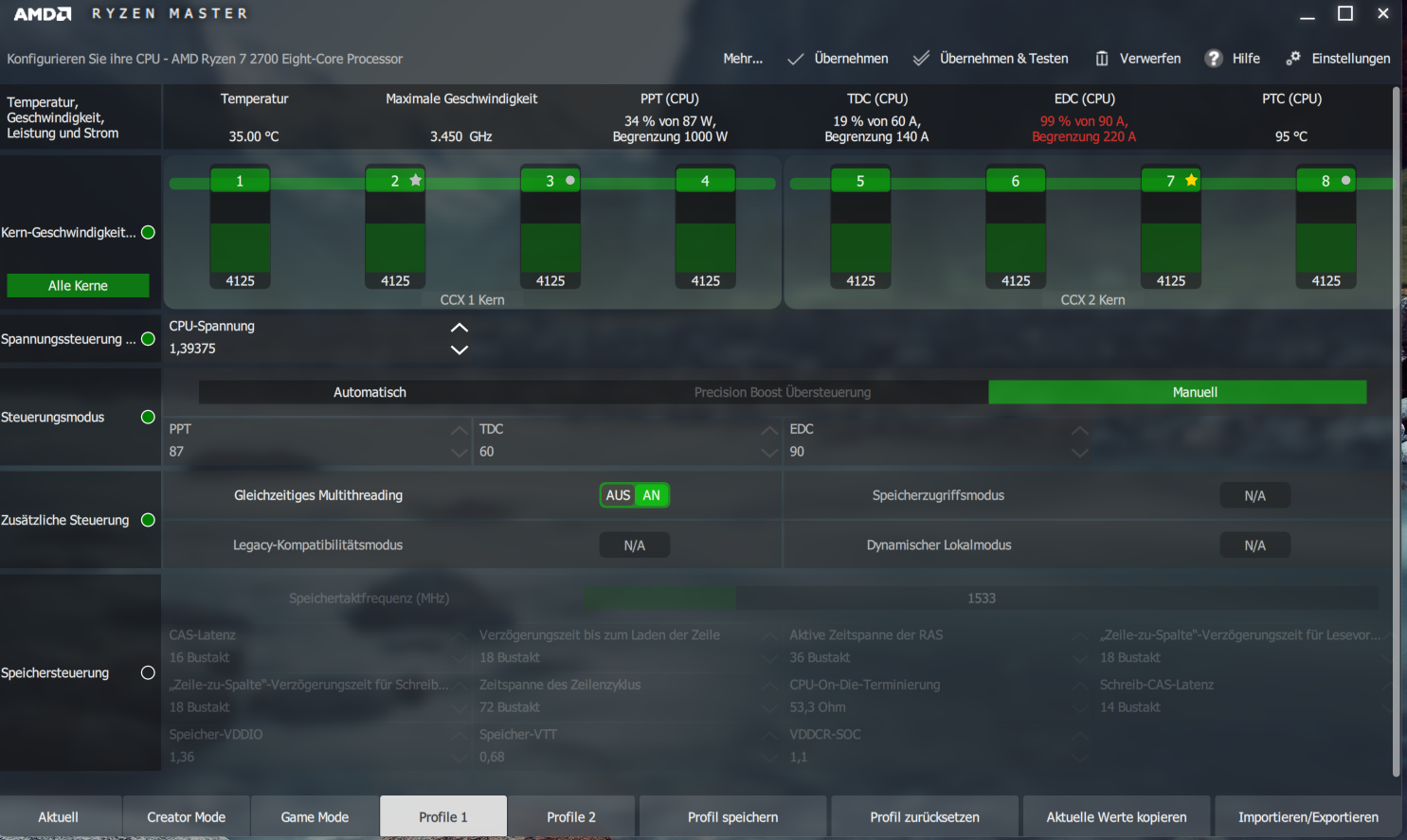
Task: Toggle Steuerungsmodus section circle
Action: 148,417
